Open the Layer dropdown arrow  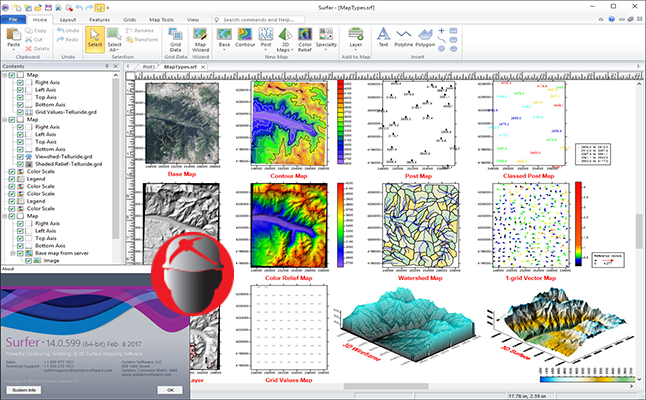pyautogui.click(x=356, y=50)
